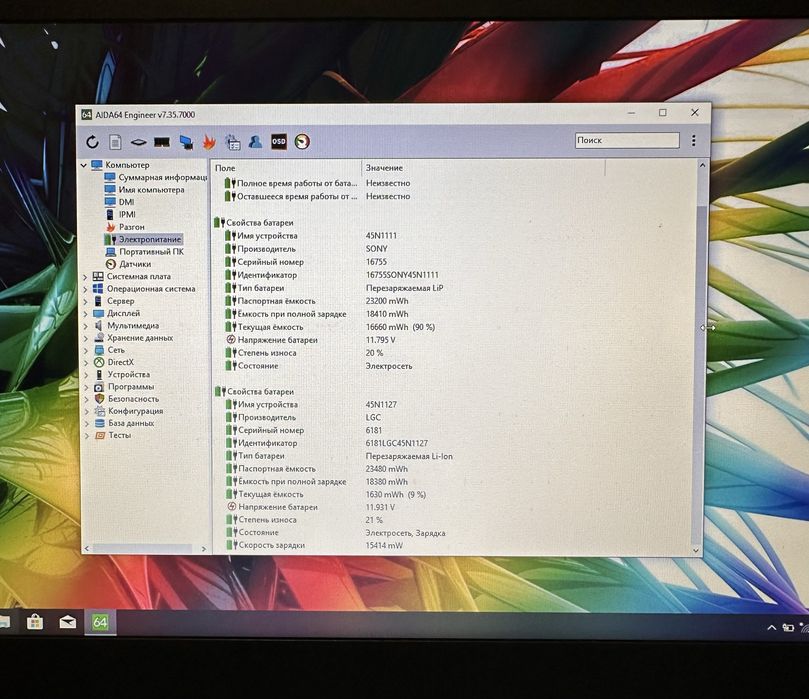Expand the Мультимедиа tree node

point(86,326)
